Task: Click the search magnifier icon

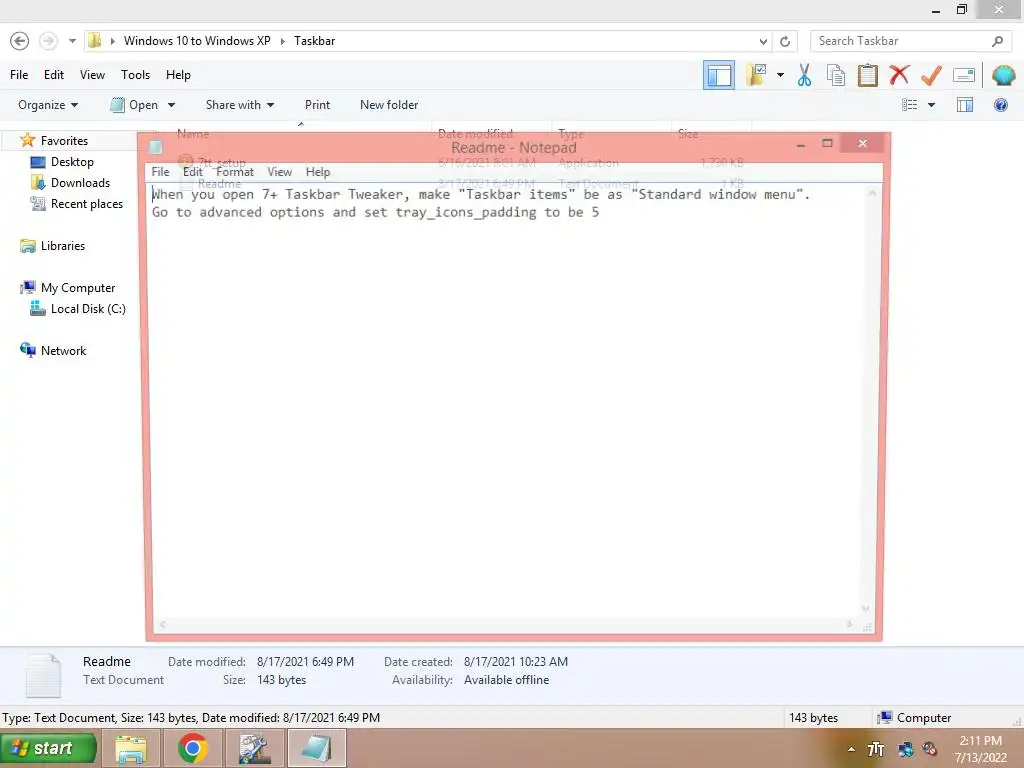Action: [x=997, y=41]
